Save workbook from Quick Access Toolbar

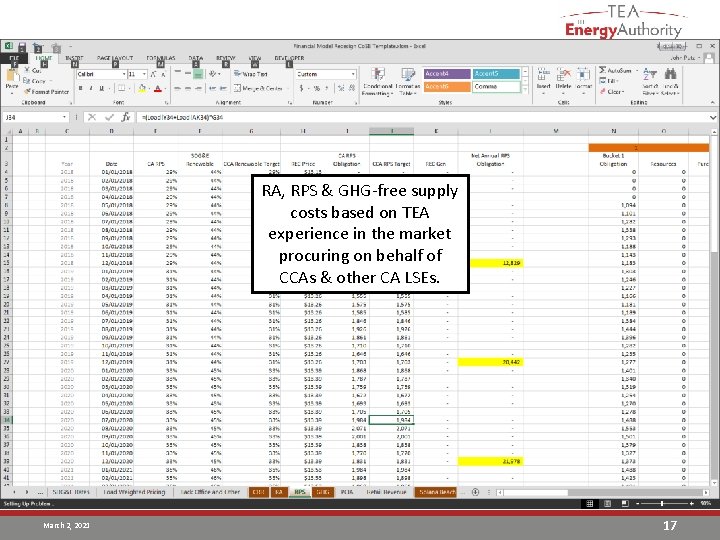pos(22,46)
